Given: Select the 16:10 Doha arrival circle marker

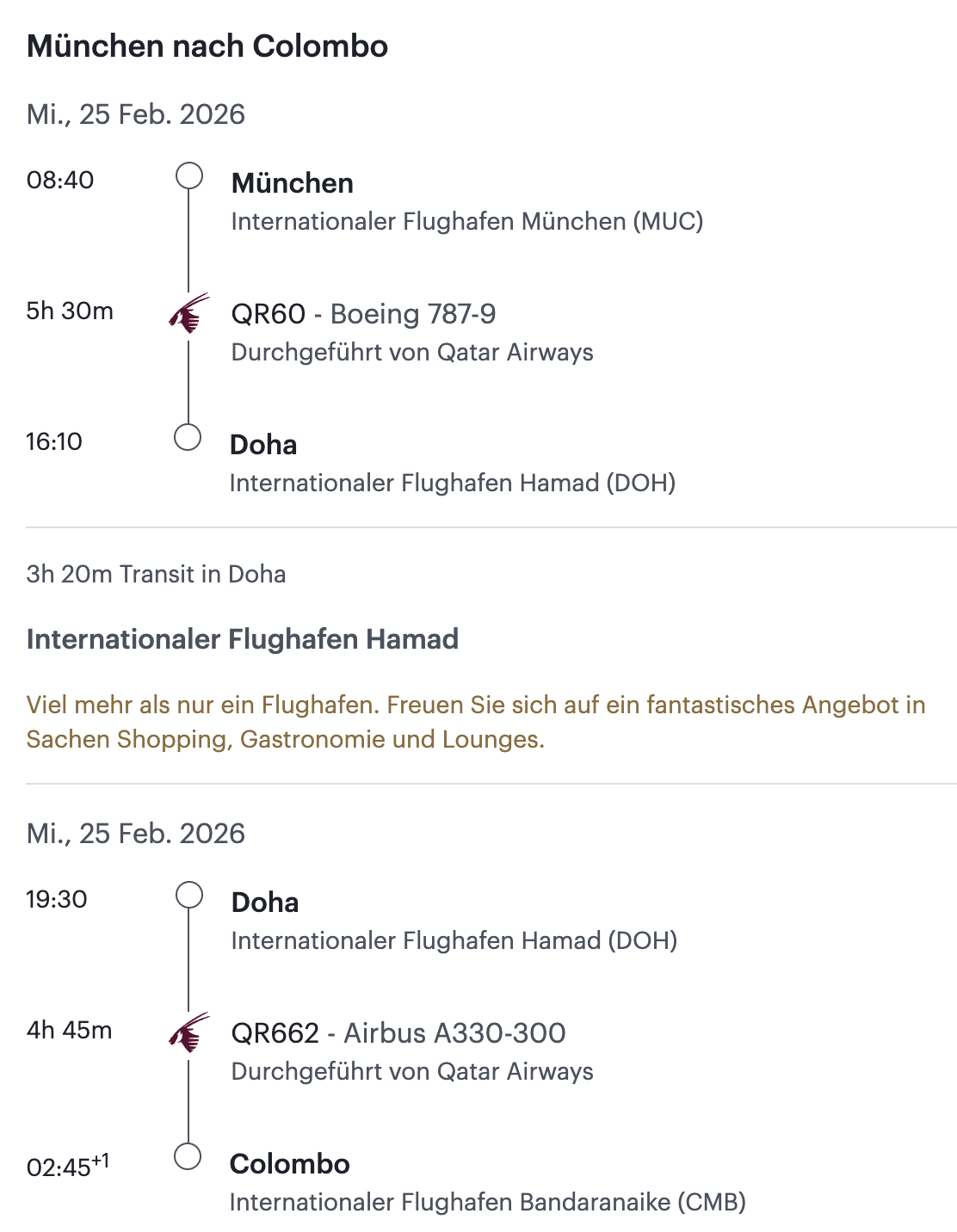Looking at the screenshot, I should coord(188,437).
